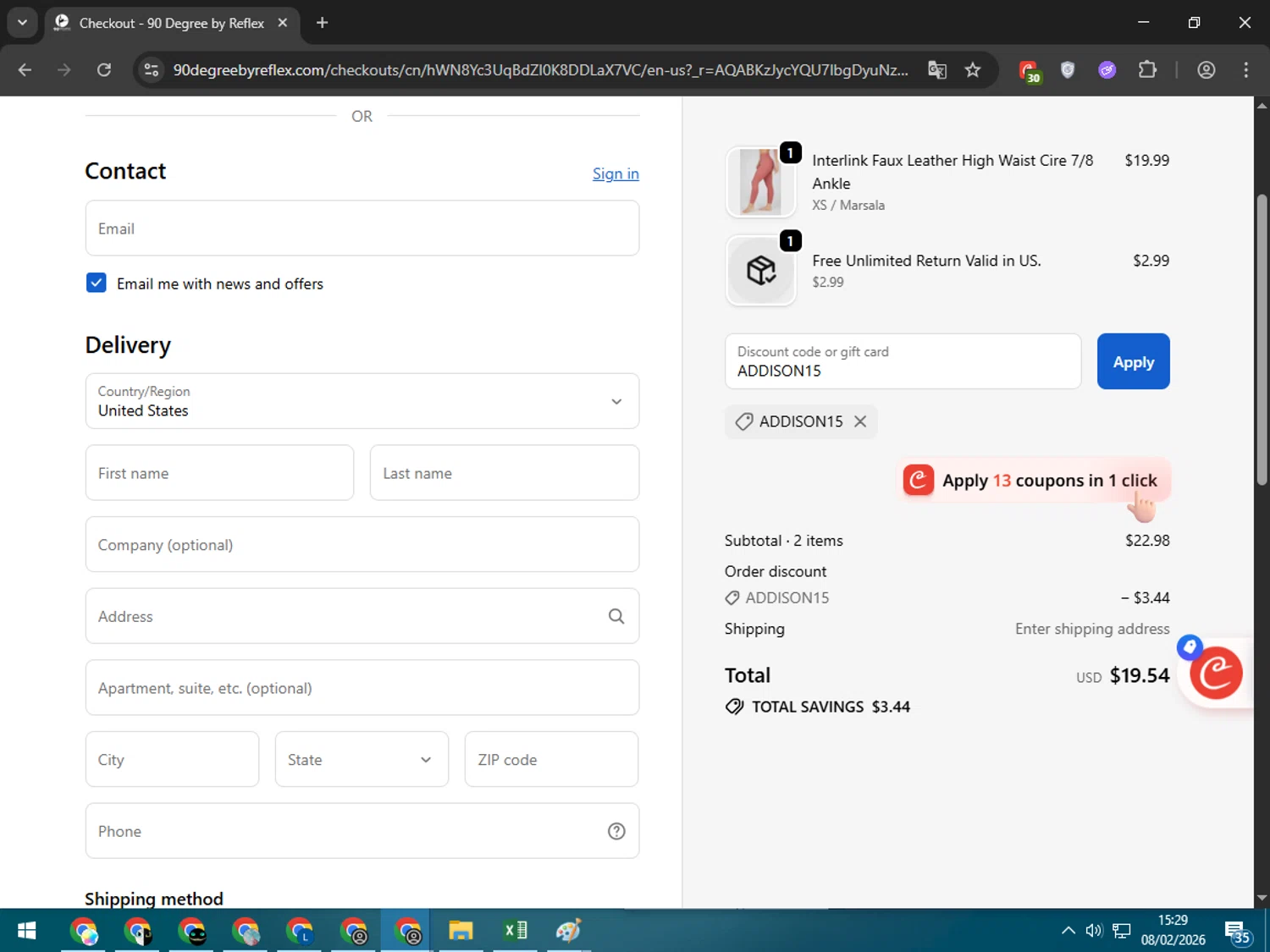Click the shield extension icon
The height and width of the screenshot is (952, 1270).
1068,70
